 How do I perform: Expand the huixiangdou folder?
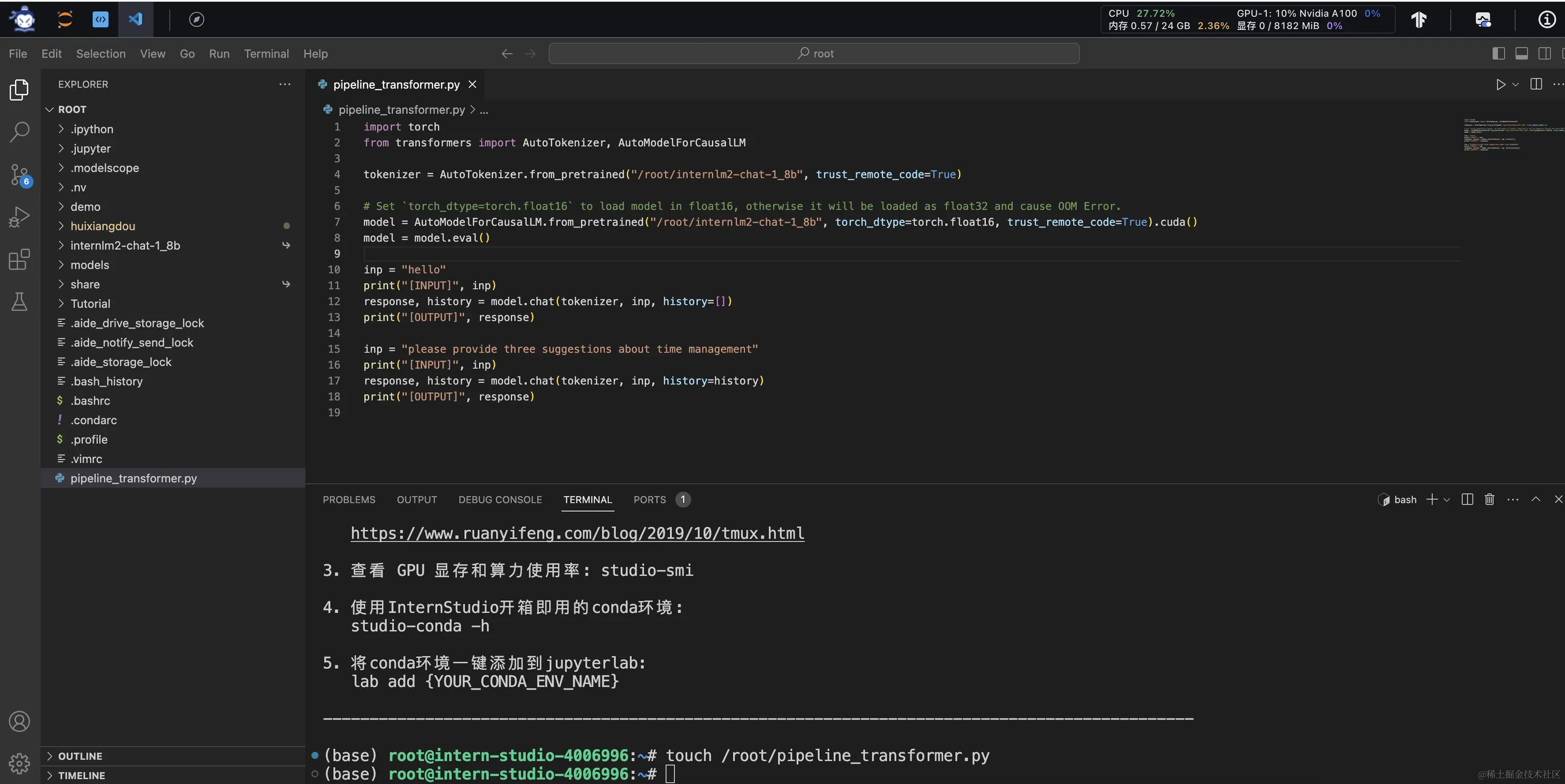pos(102,226)
